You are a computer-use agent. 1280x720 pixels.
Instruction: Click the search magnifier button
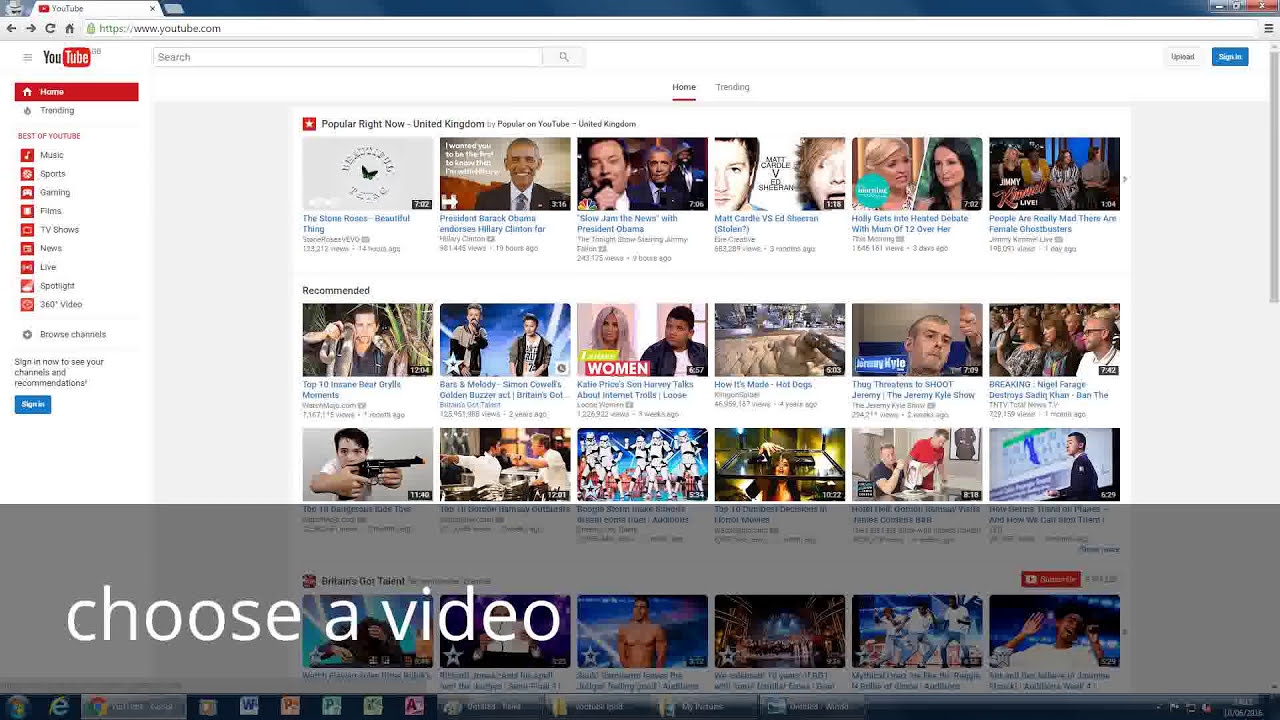(x=563, y=57)
